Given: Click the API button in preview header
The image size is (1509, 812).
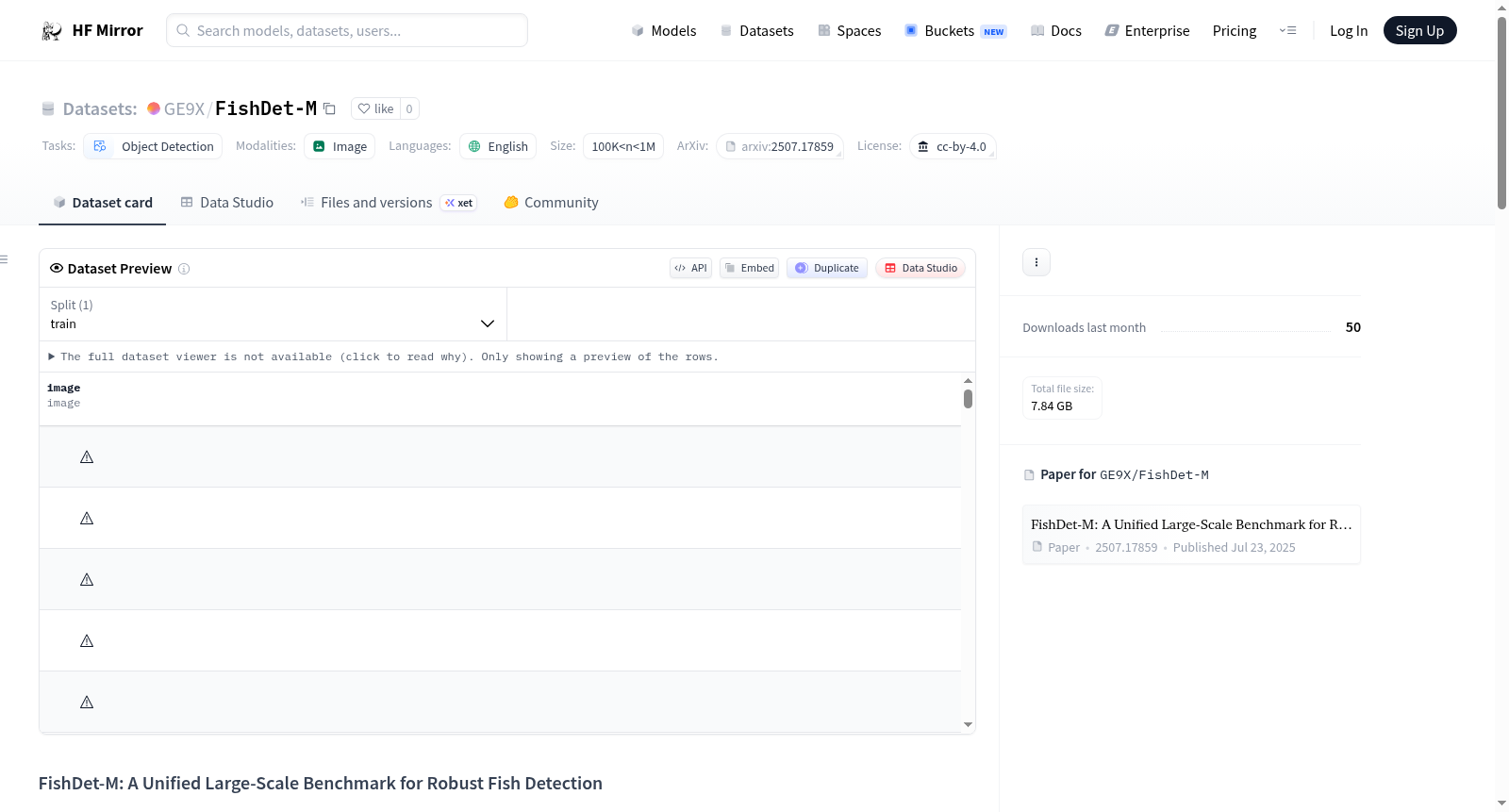Looking at the screenshot, I should click(x=690, y=268).
